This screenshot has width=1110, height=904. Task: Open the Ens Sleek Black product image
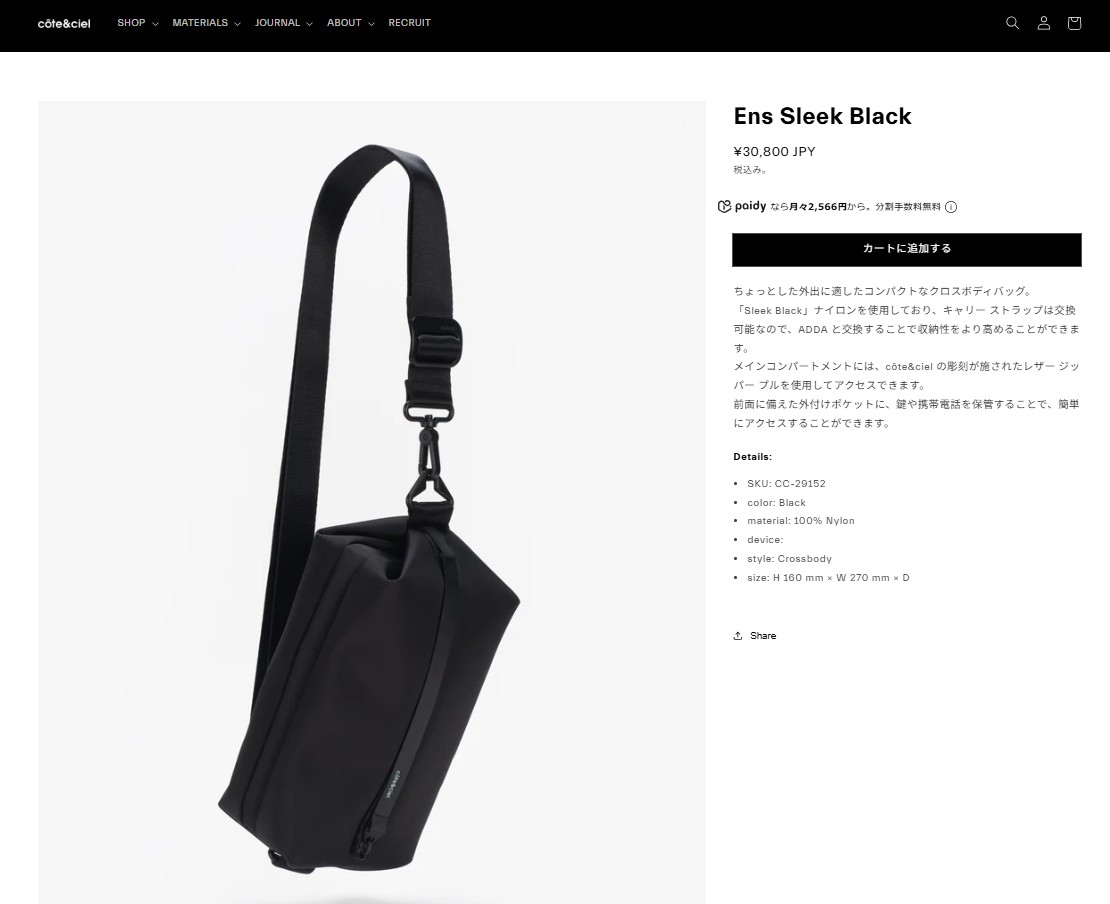pyautogui.click(x=372, y=503)
